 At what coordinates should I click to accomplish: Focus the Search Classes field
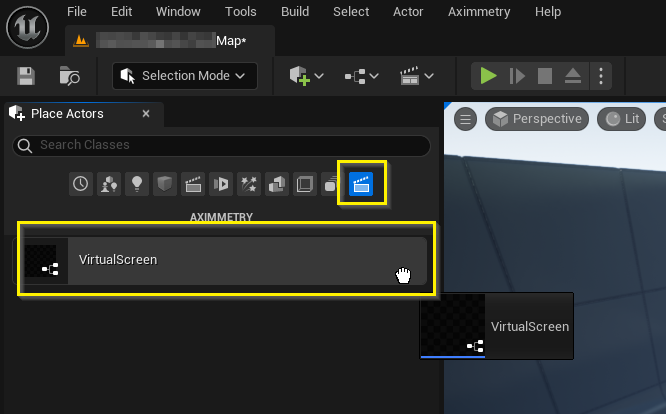tap(221, 145)
